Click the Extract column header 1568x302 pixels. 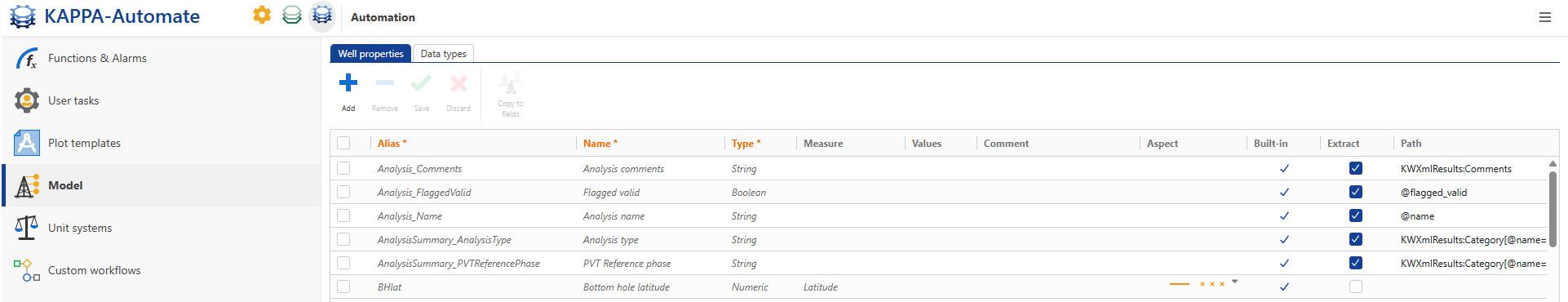(x=1343, y=143)
